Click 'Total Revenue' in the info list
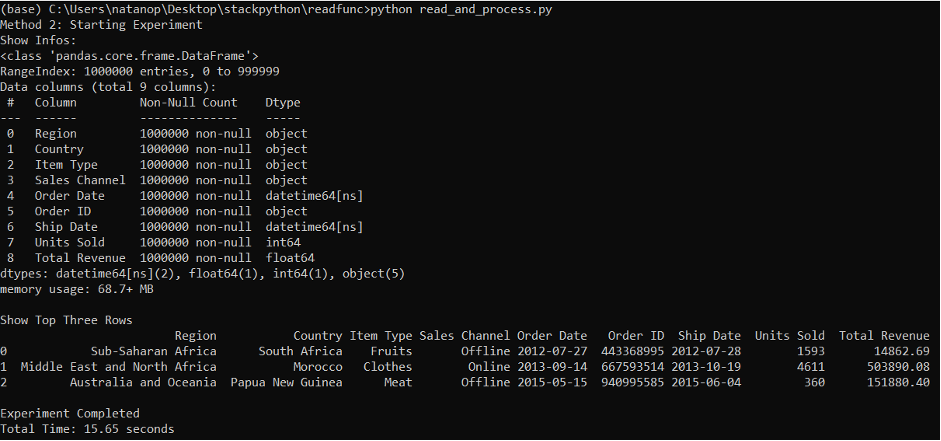Screen dimensions: 941x441 point(80,258)
